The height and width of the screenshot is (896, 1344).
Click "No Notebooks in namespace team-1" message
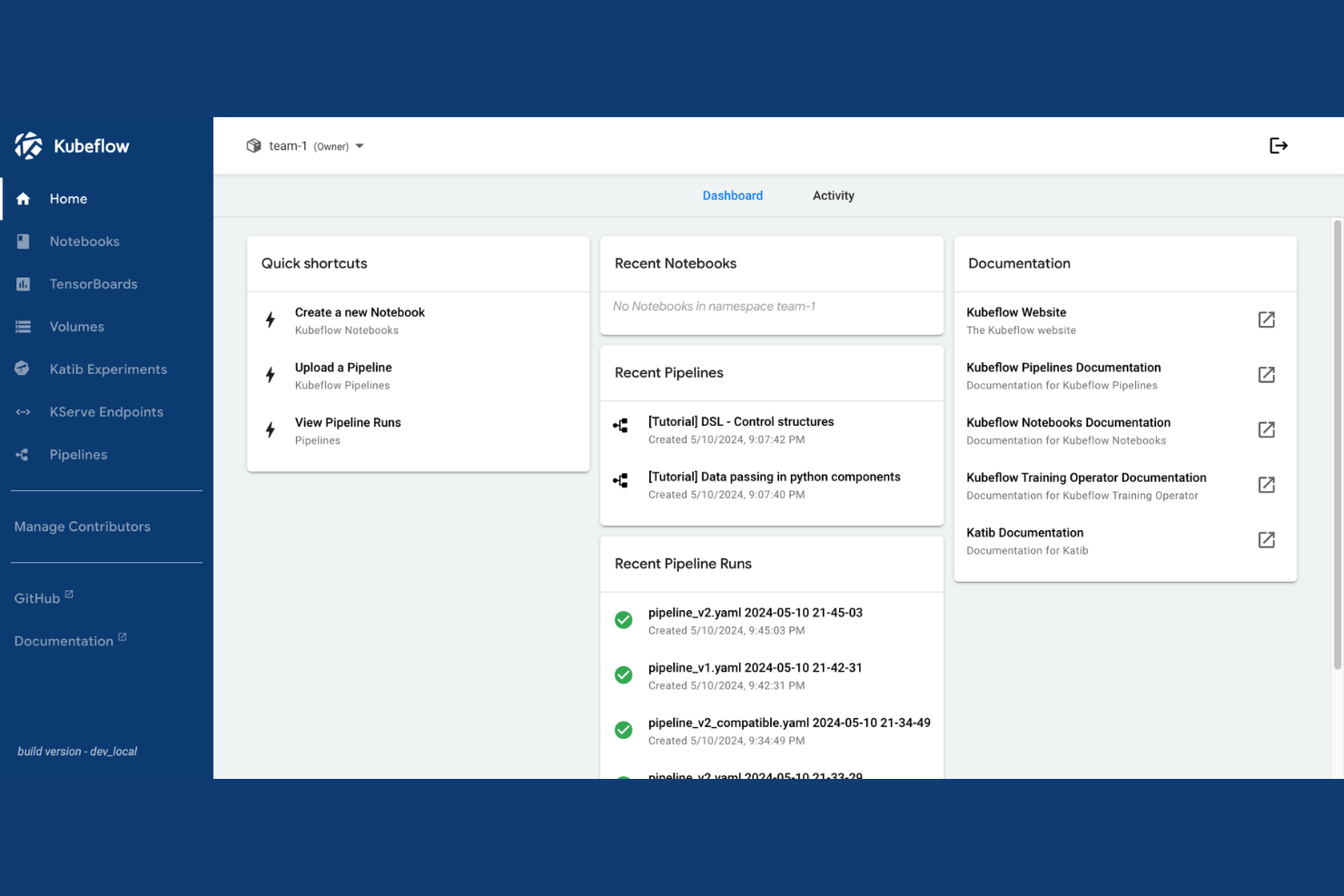[x=715, y=306]
